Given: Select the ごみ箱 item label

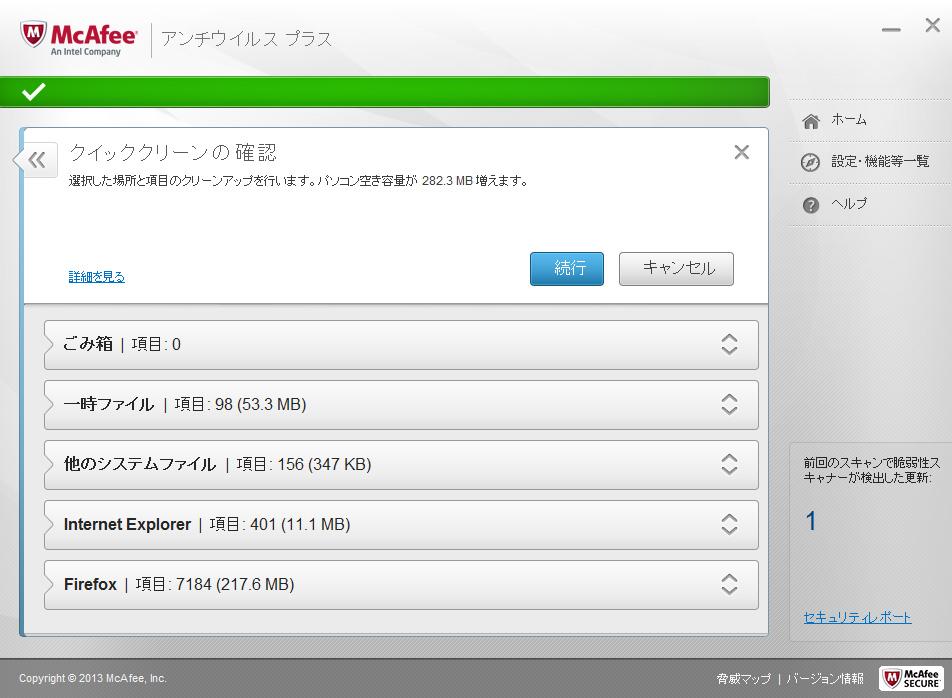Looking at the screenshot, I should click(88, 344).
